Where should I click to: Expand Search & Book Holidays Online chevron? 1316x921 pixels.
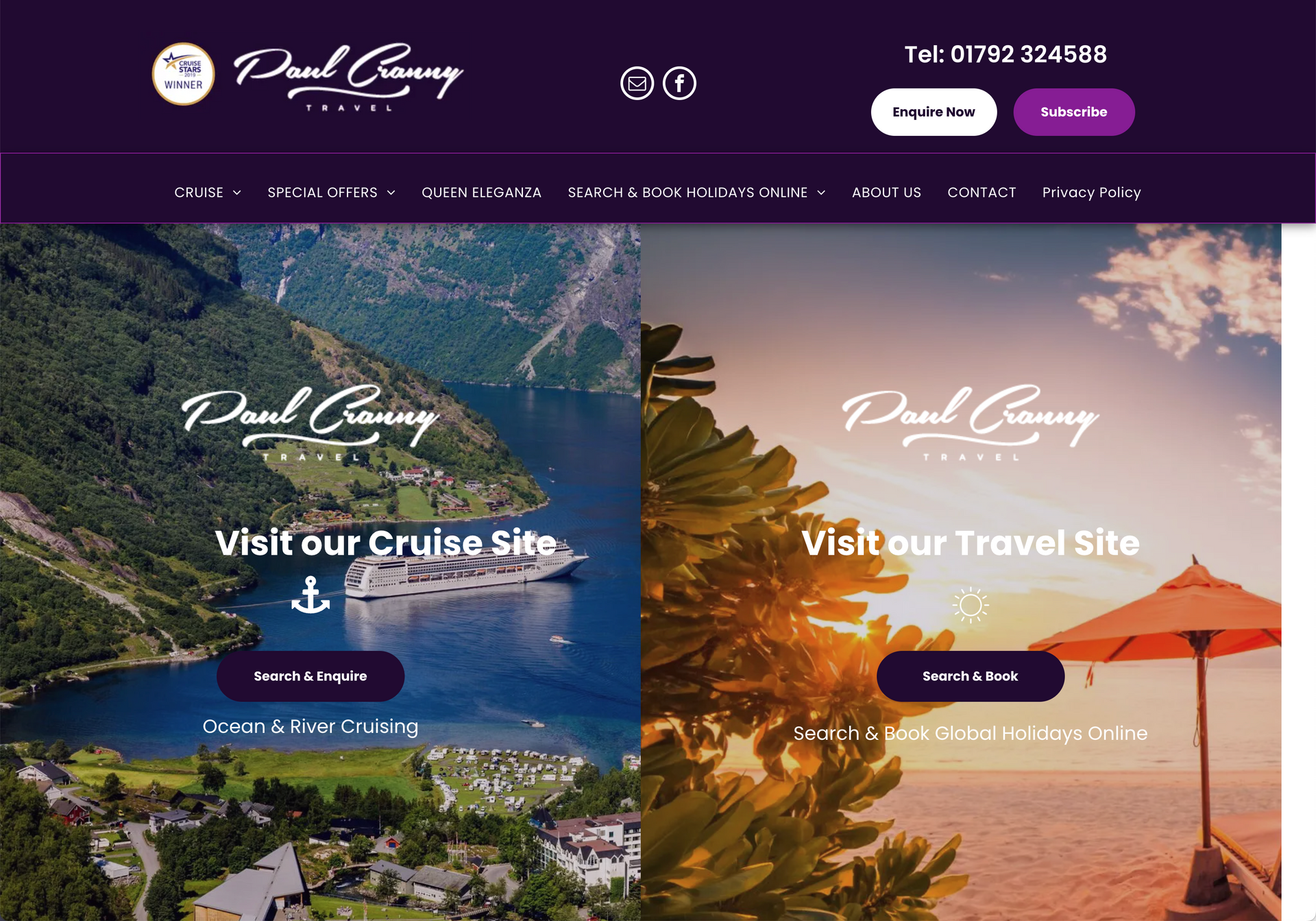click(x=821, y=193)
